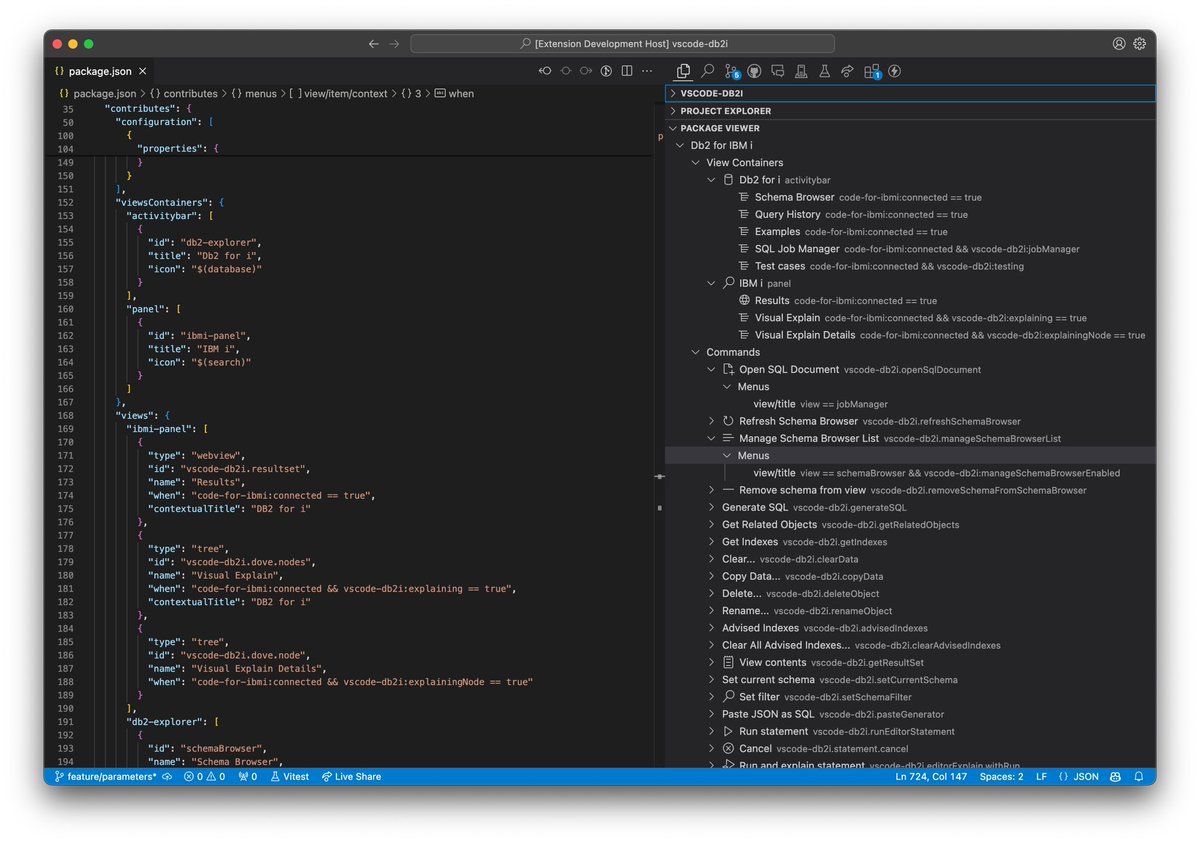Select view == jobManager menu entry

click(910, 404)
